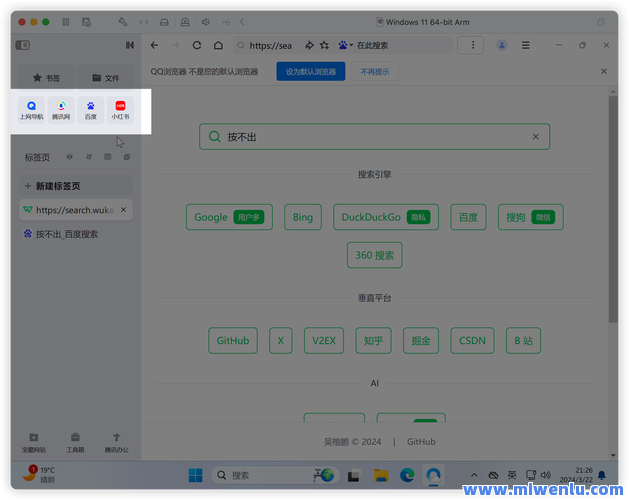Image resolution: width=629 pixels, height=500 pixels.
Task: Bookmark the page with the star icon
Action: (324, 45)
